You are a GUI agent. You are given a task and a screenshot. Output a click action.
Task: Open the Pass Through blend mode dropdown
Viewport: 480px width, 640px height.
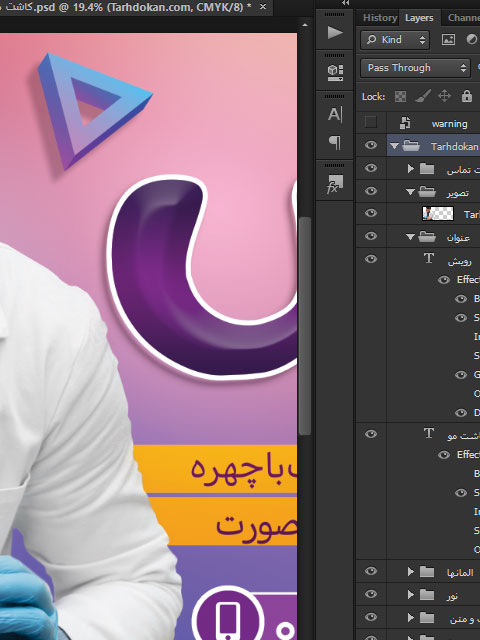(x=416, y=67)
